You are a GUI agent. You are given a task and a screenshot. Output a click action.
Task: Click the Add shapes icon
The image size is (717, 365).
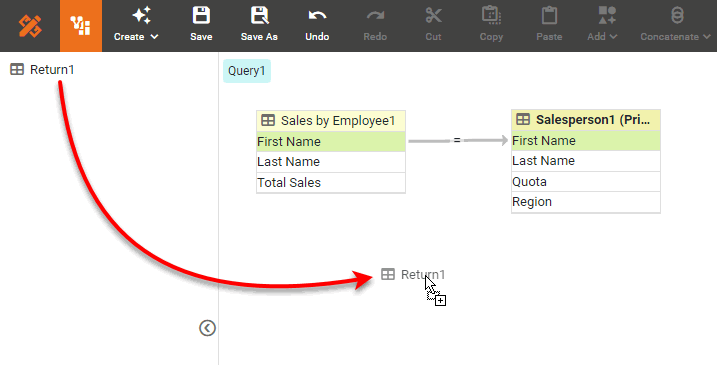coord(607,16)
